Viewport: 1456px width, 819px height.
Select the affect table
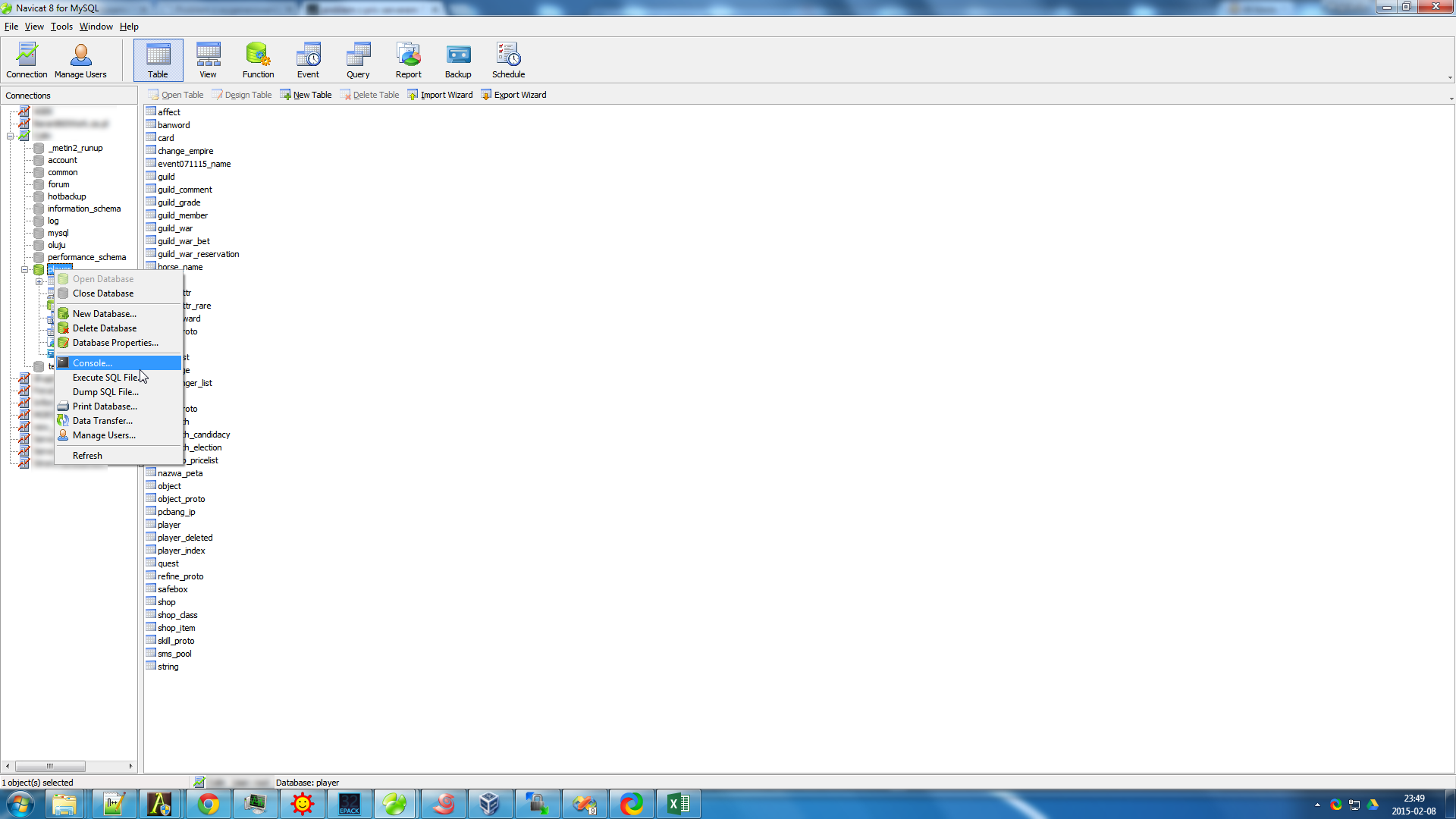[x=168, y=112]
